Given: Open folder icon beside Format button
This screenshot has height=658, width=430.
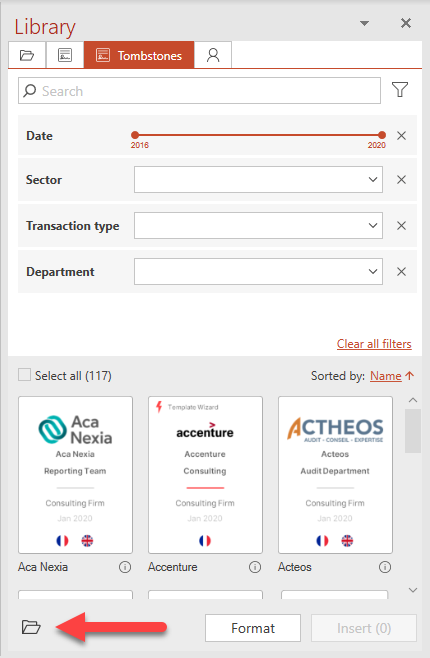Looking at the screenshot, I should (x=31, y=627).
